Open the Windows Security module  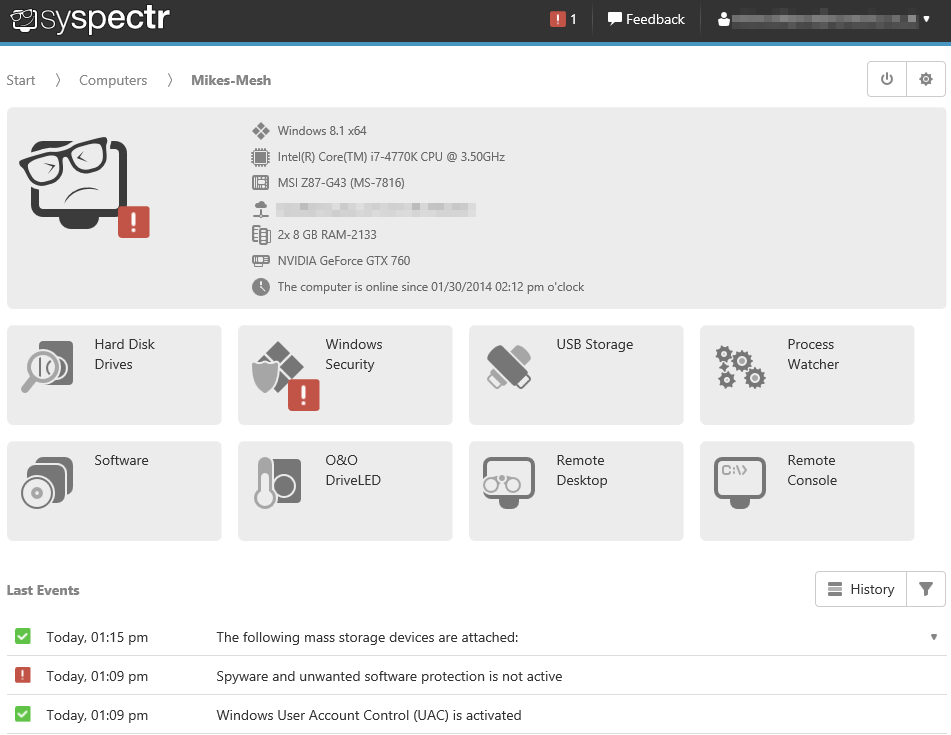point(345,375)
